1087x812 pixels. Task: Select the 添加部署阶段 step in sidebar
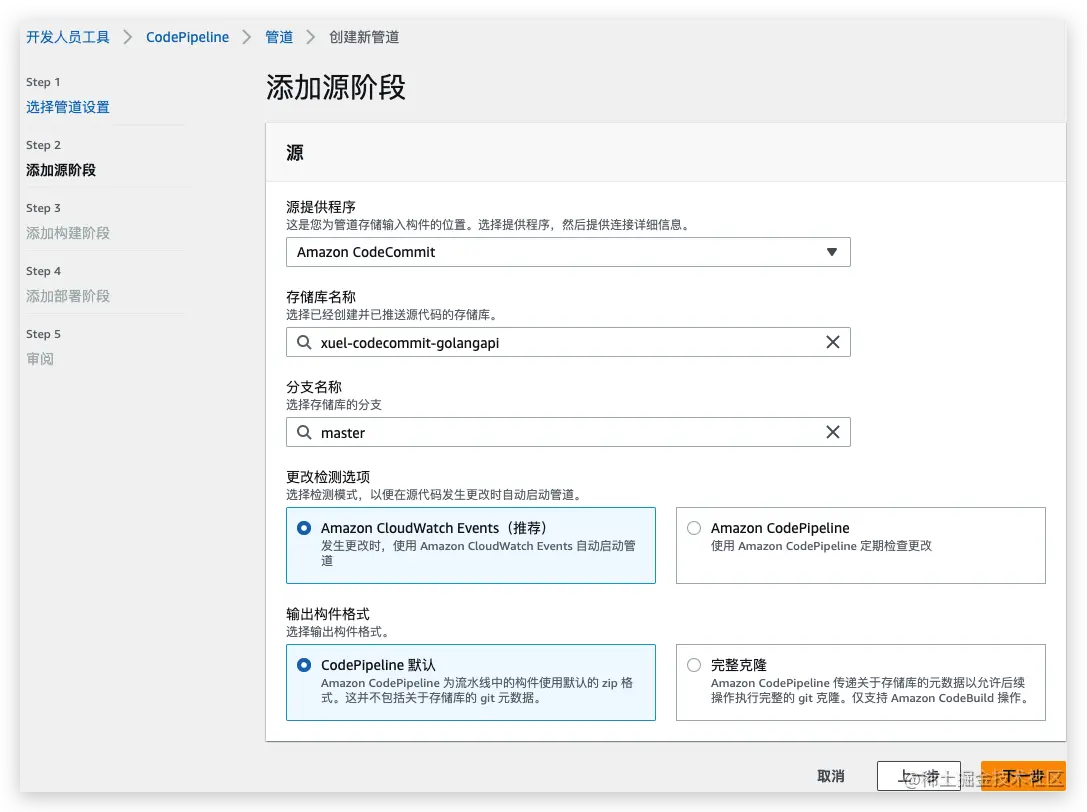pyautogui.click(x=68, y=296)
